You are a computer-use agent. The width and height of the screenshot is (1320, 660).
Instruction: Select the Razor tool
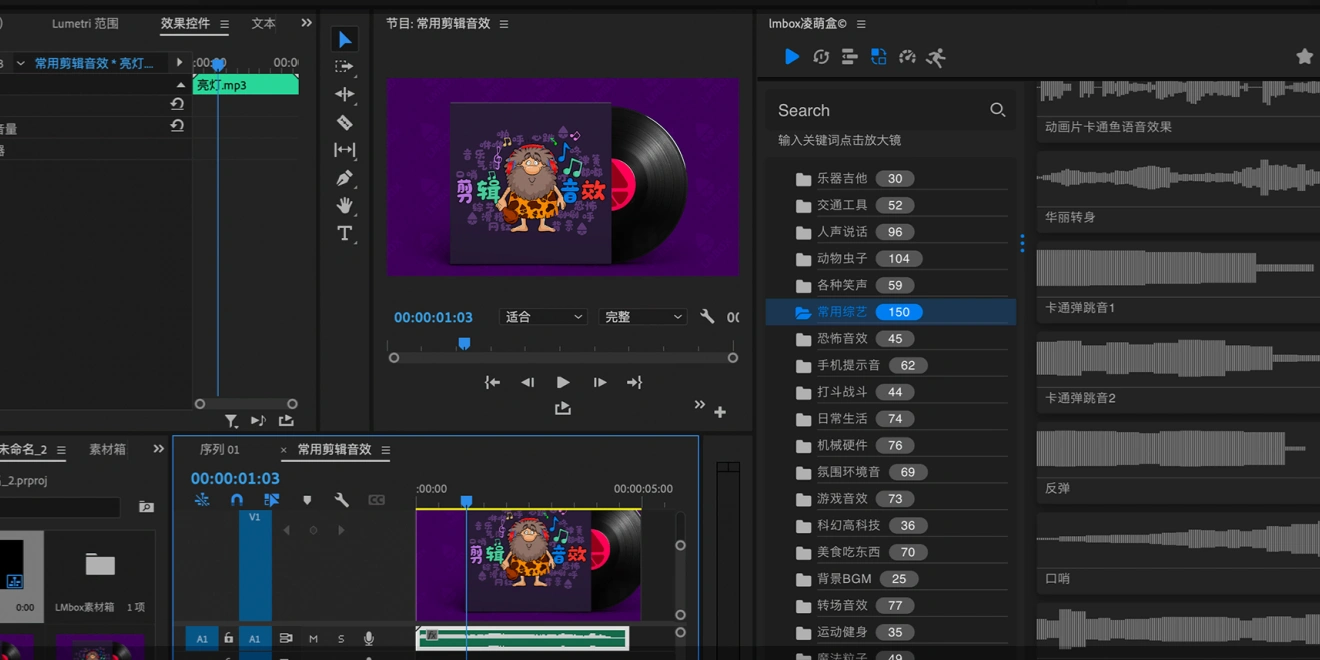[x=344, y=123]
